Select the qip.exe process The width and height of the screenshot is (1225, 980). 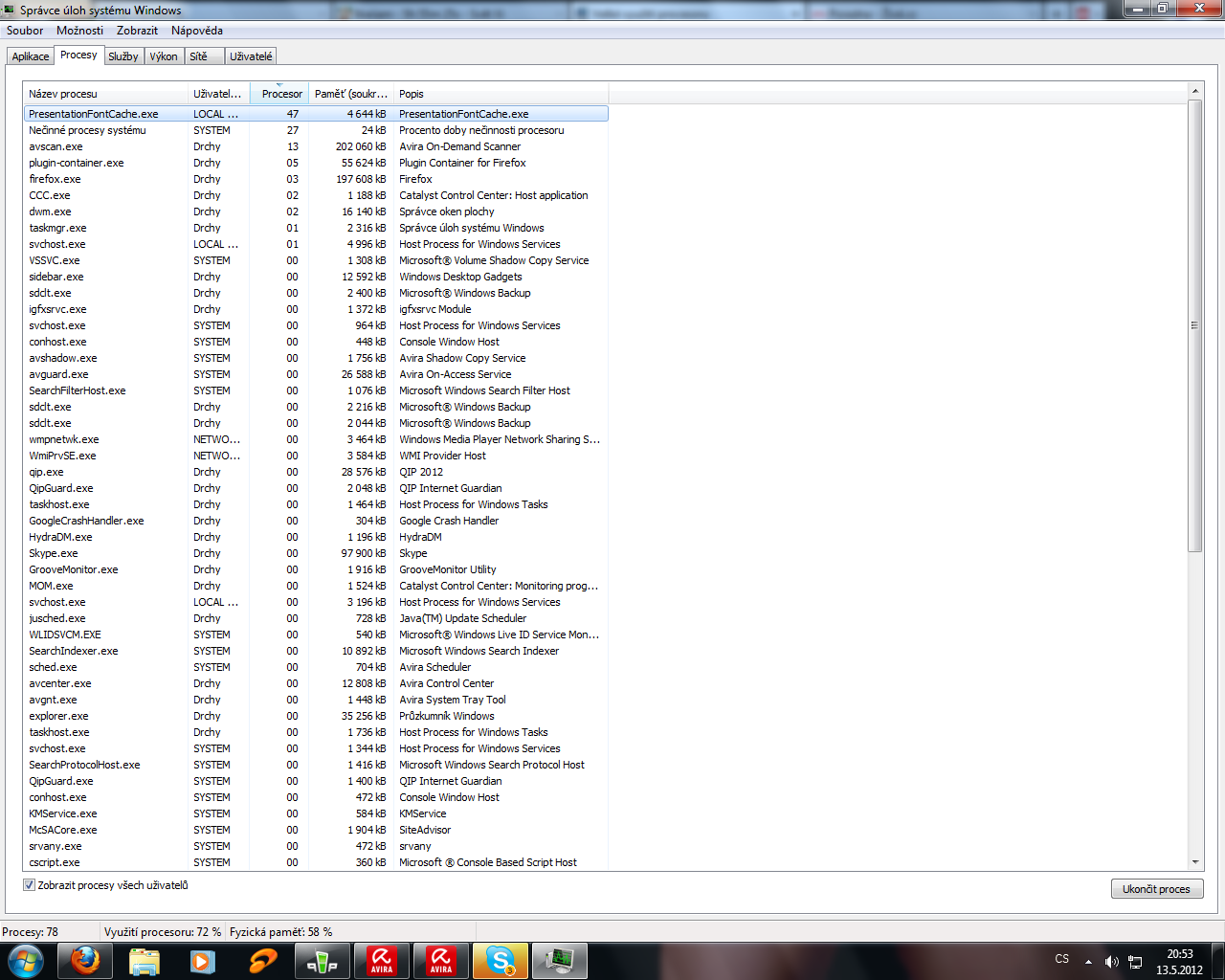point(316,472)
